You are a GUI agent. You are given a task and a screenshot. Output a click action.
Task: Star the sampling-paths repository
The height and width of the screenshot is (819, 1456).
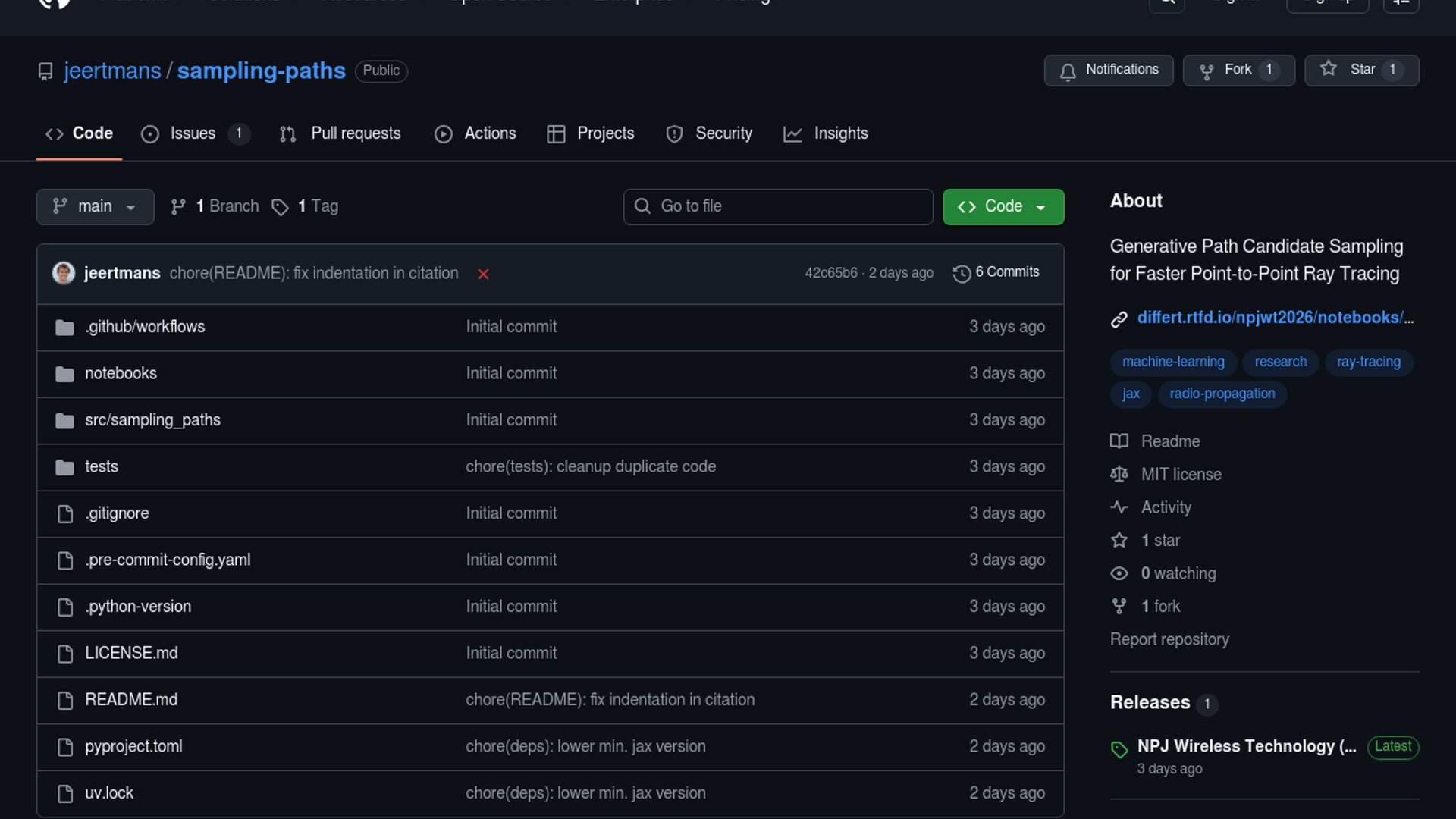tap(1360, 70)
